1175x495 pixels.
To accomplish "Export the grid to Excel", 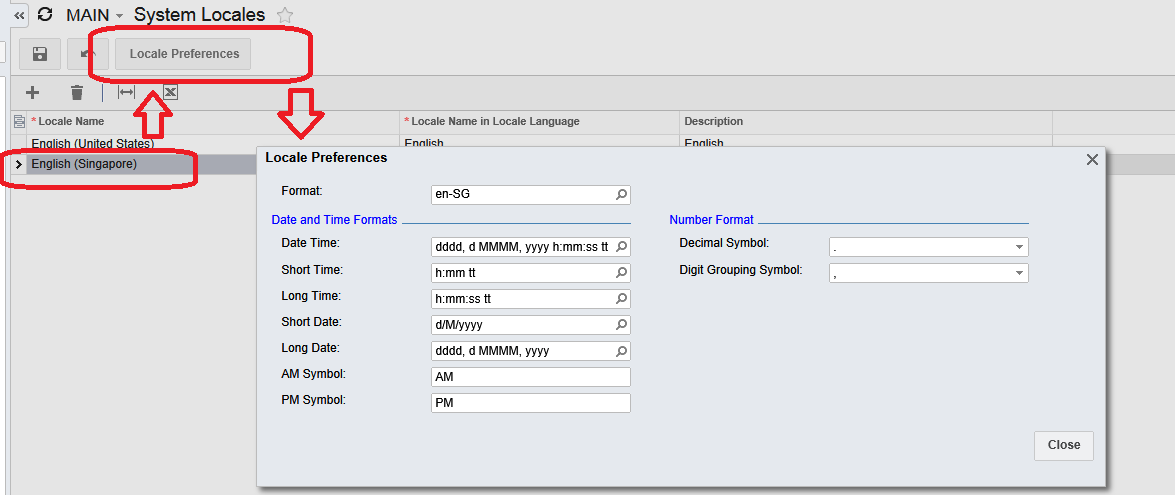I will [170, 93].
